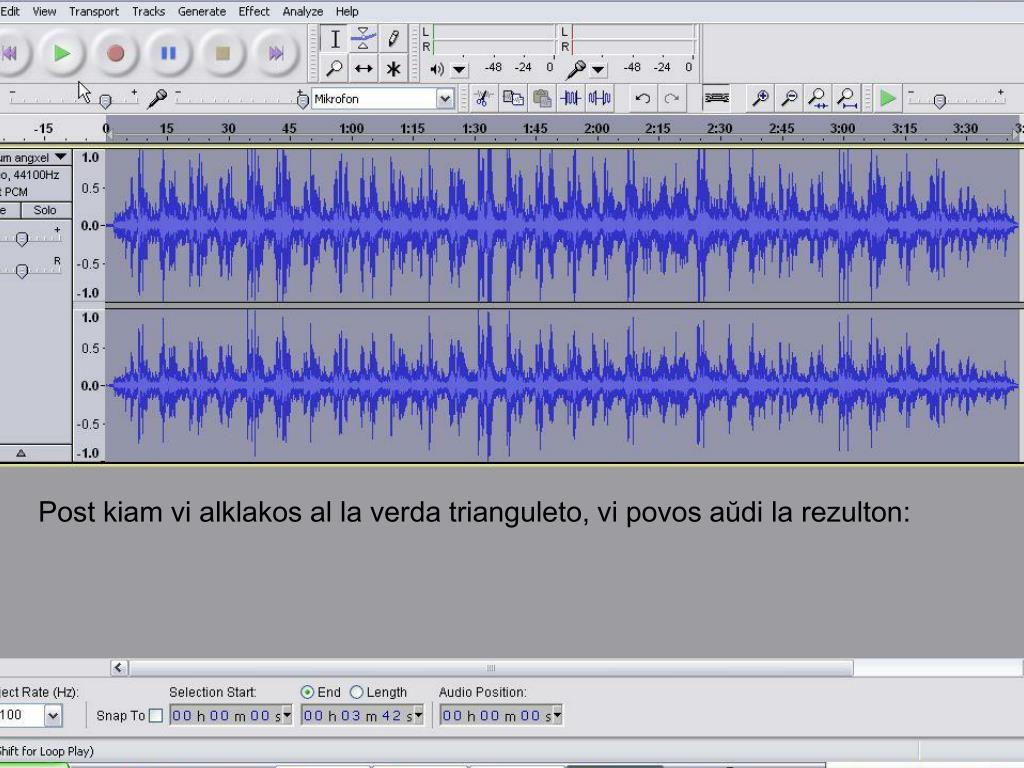Select the Length radio button
Screen dimensions: 1024x768
pyautogui.click(x=357, y=692)
